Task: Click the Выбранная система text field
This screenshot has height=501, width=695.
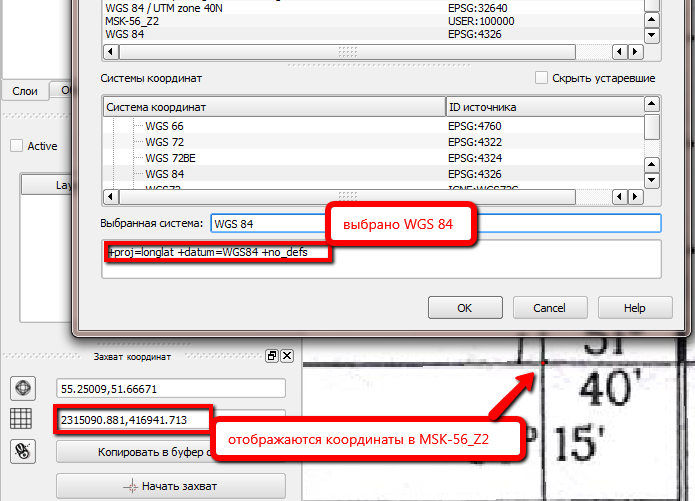Action: click(436, 223)
